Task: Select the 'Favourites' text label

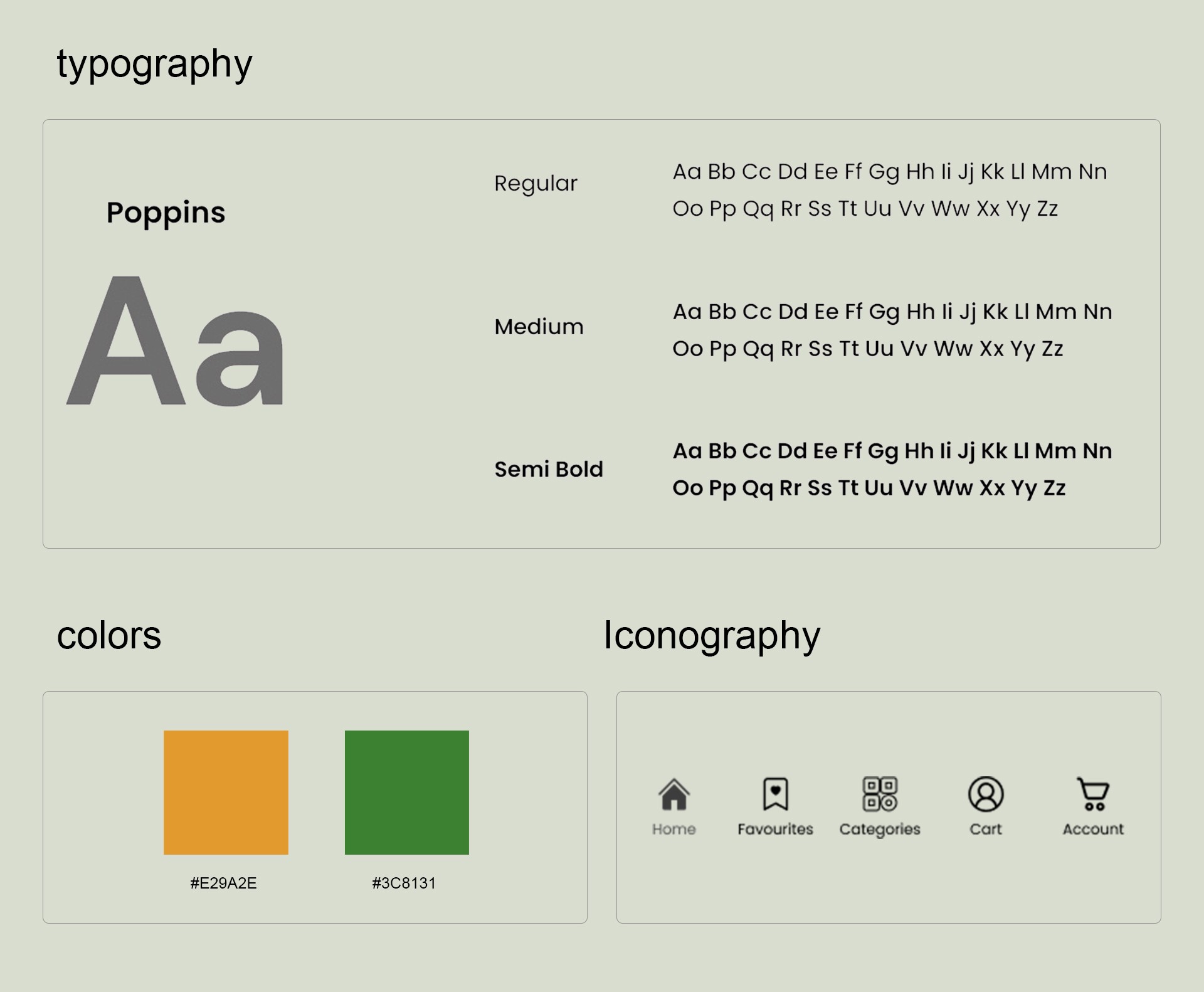Action: coord(775,829)
